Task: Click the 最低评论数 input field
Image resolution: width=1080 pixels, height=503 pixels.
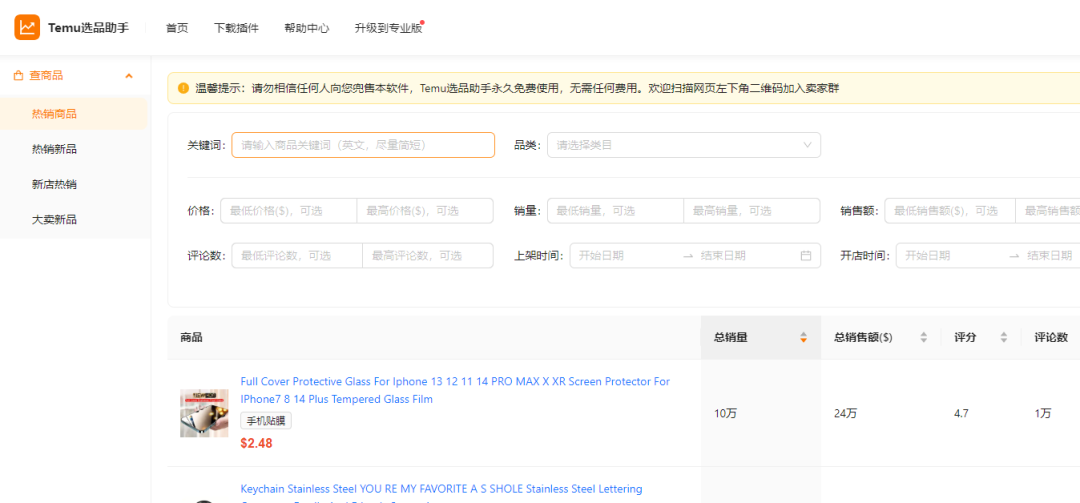Action: [297, 256]
